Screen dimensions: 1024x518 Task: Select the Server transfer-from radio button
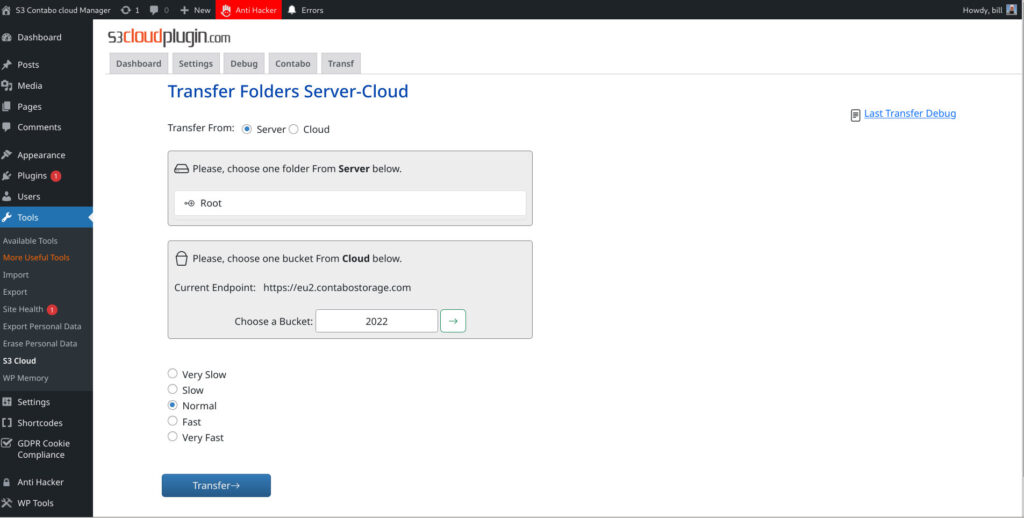(x=247, y=129)
